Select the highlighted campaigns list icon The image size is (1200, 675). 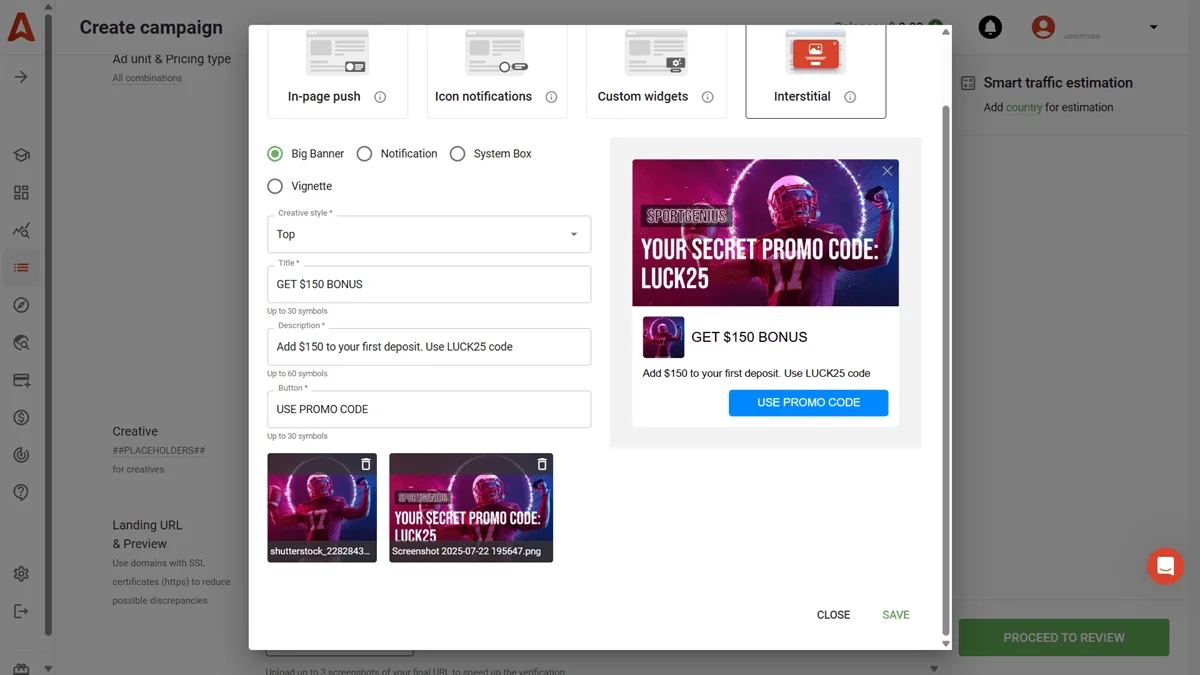point(22,266)
